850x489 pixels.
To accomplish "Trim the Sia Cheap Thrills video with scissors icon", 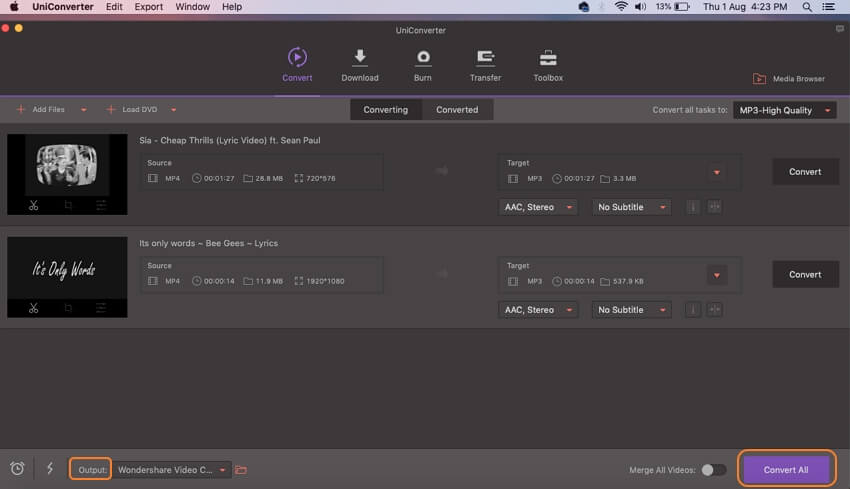I will click(34, 205).
